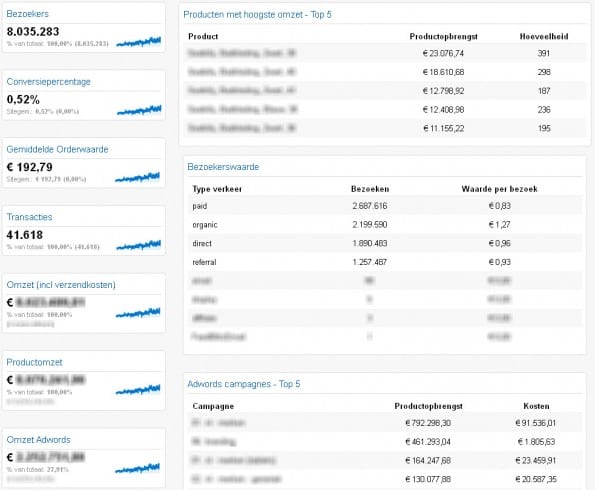Click the value per visit € 0,83
Image resolution: width=595 pixels, height=490 pixels.
(499, 206)
